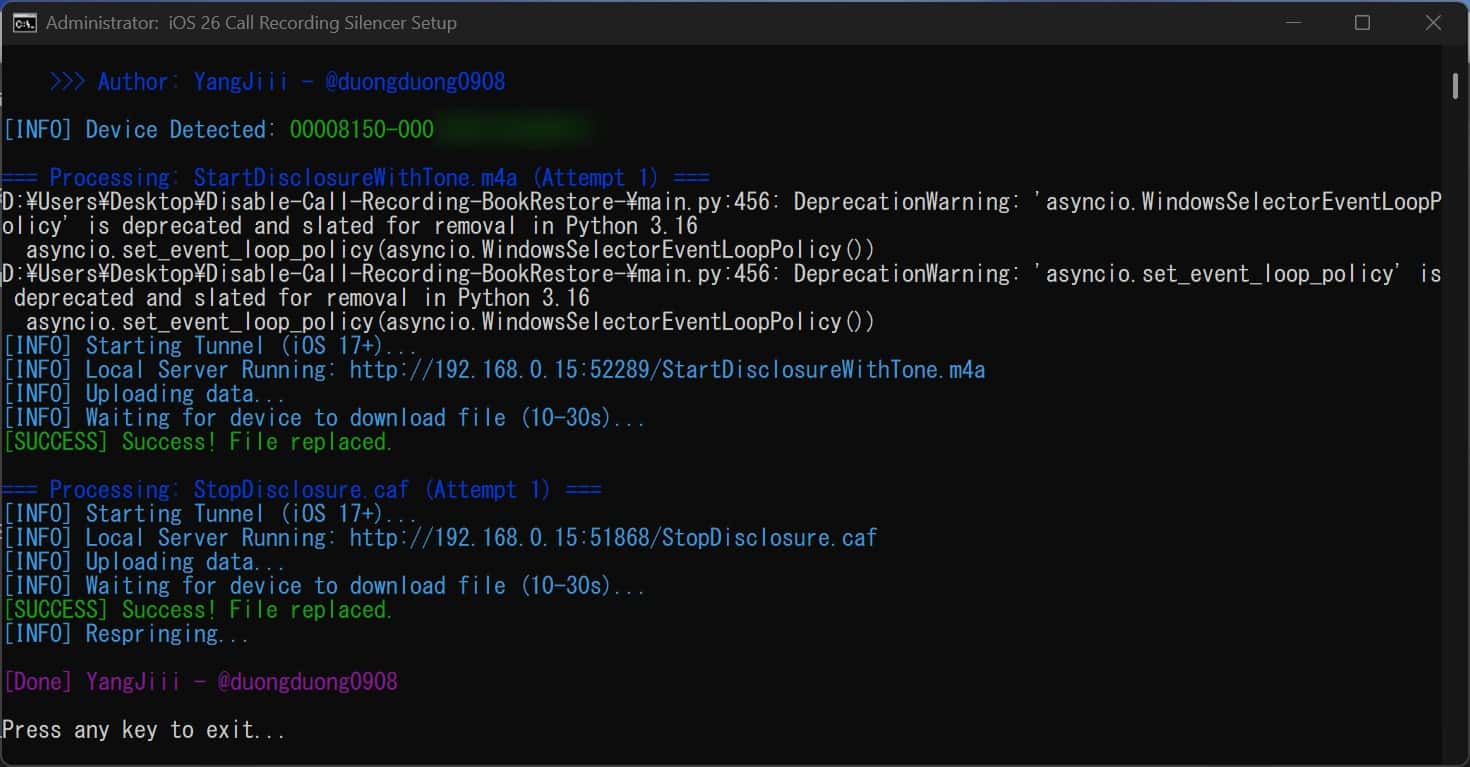
Task: Click 'Processing: StopDisclosure.caf (Attempt 1)' header
Action: tap(301, 490)
